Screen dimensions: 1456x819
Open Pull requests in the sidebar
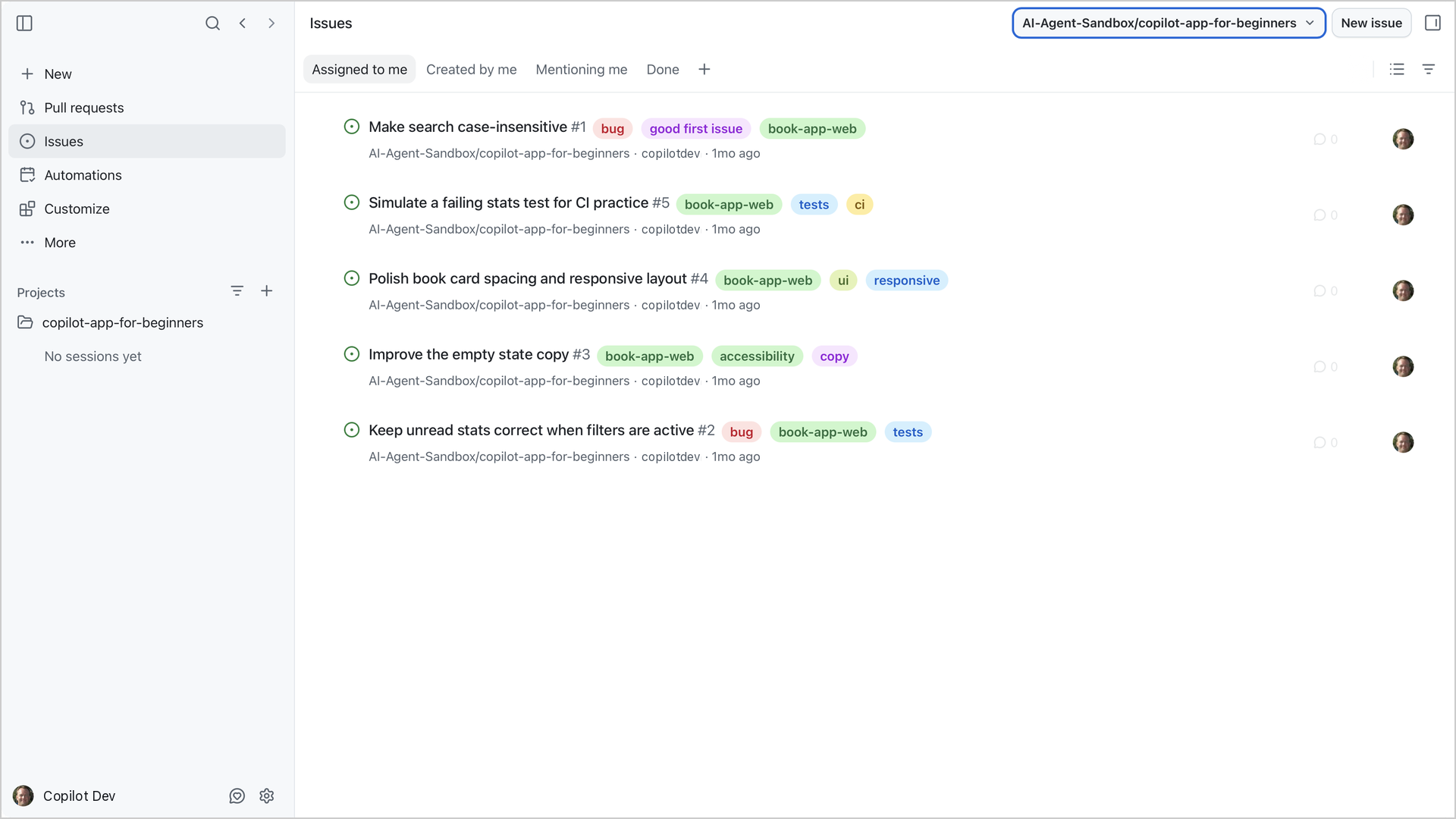(147, 108)
